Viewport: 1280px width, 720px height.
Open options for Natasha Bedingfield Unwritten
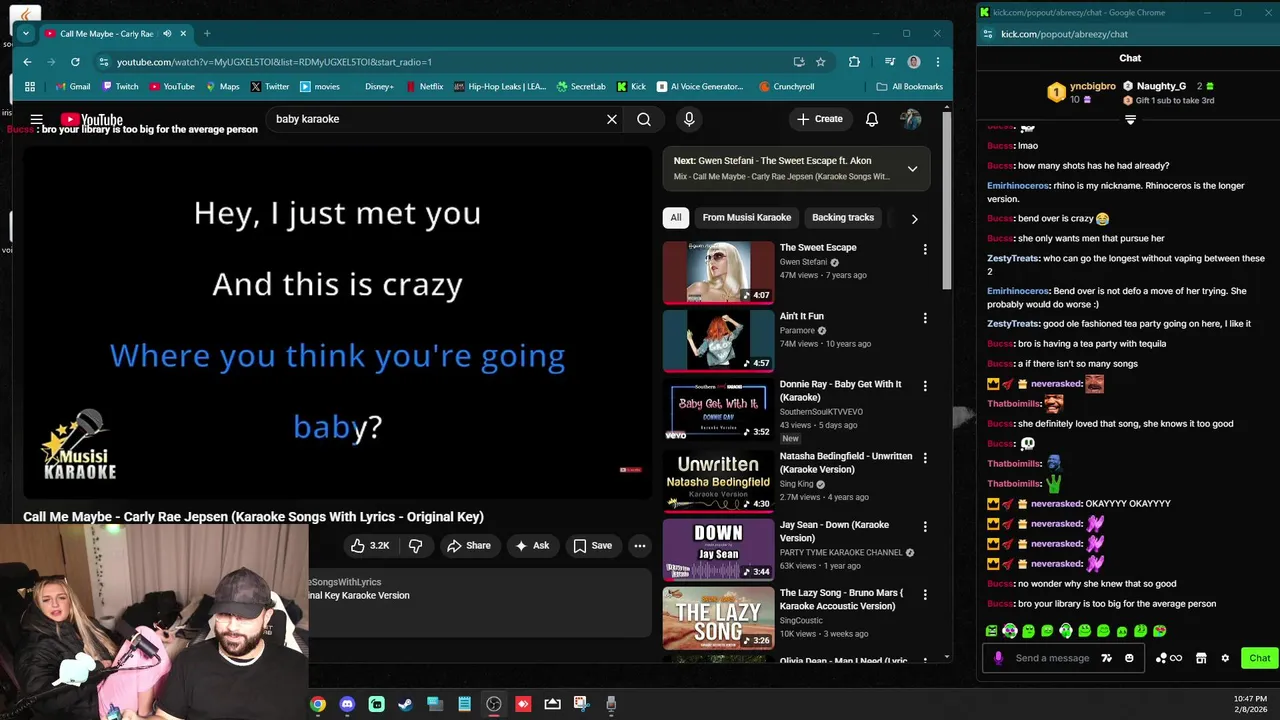pyautogui.click(x=925, y=458)
